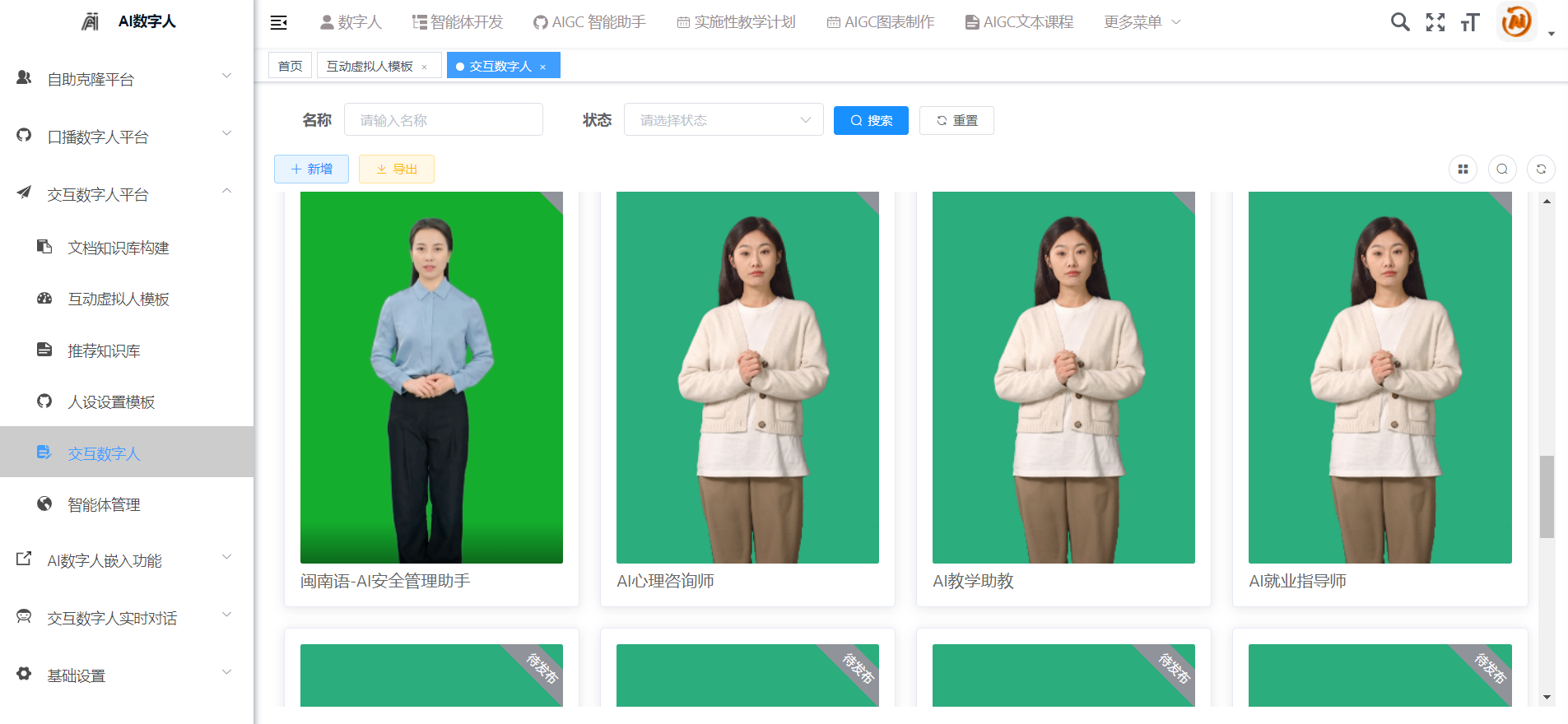Image resolution: width=1568 pixels, height=724 pixels.
Task: Open the 智能体开发 top menu
Action: [x=458, y=22]
